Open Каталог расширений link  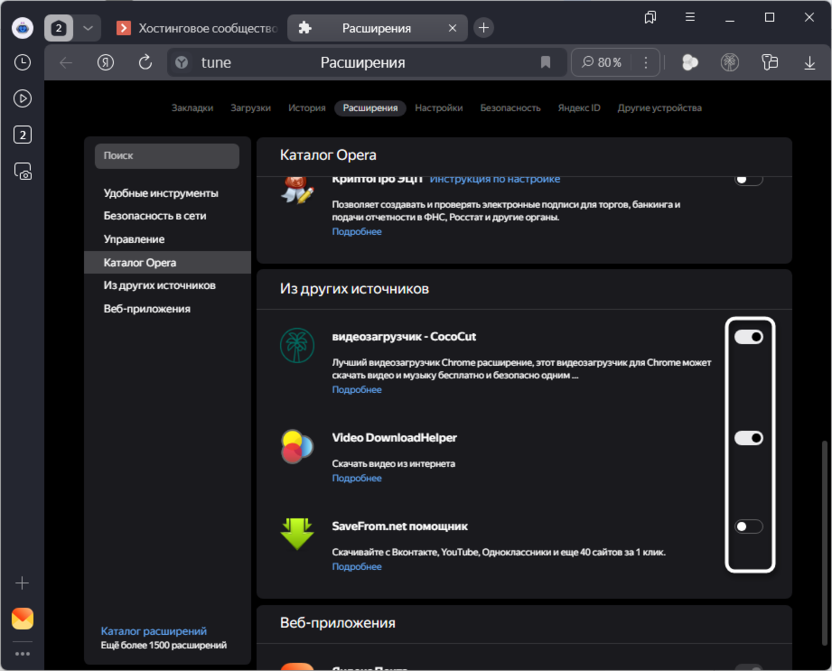point(154,631)
